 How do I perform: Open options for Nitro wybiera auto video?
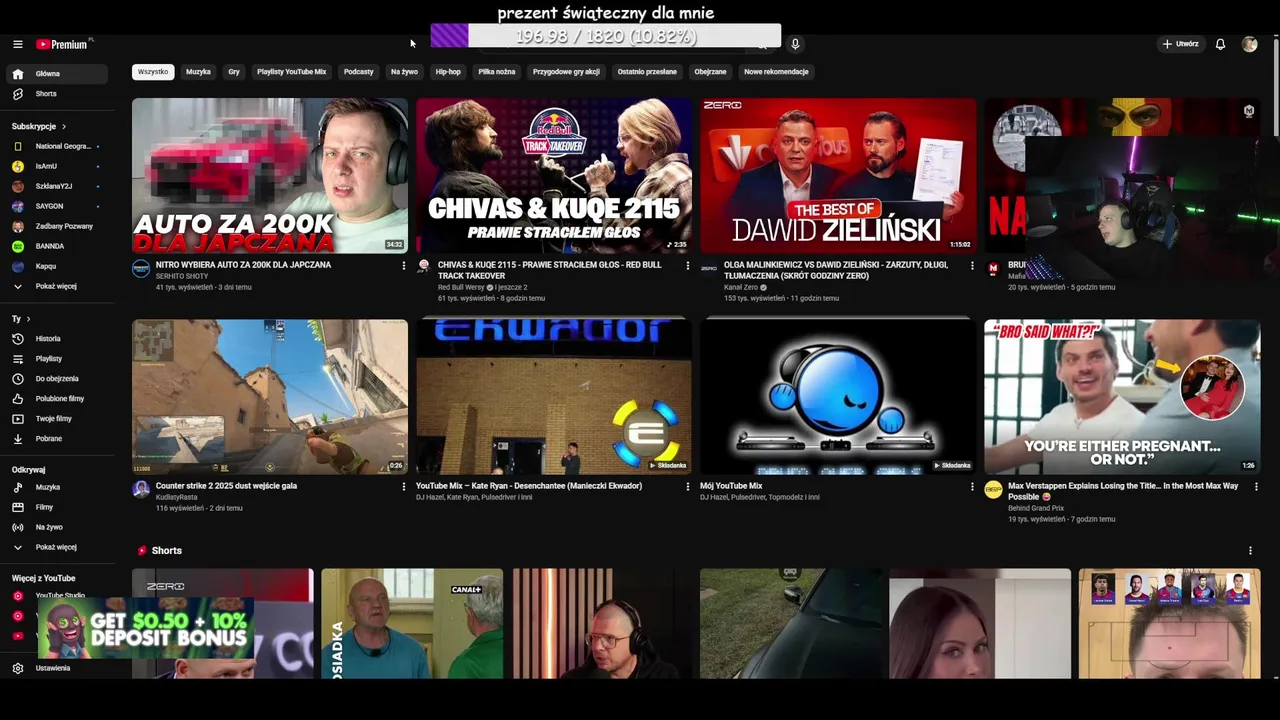(x=404, y=266)
